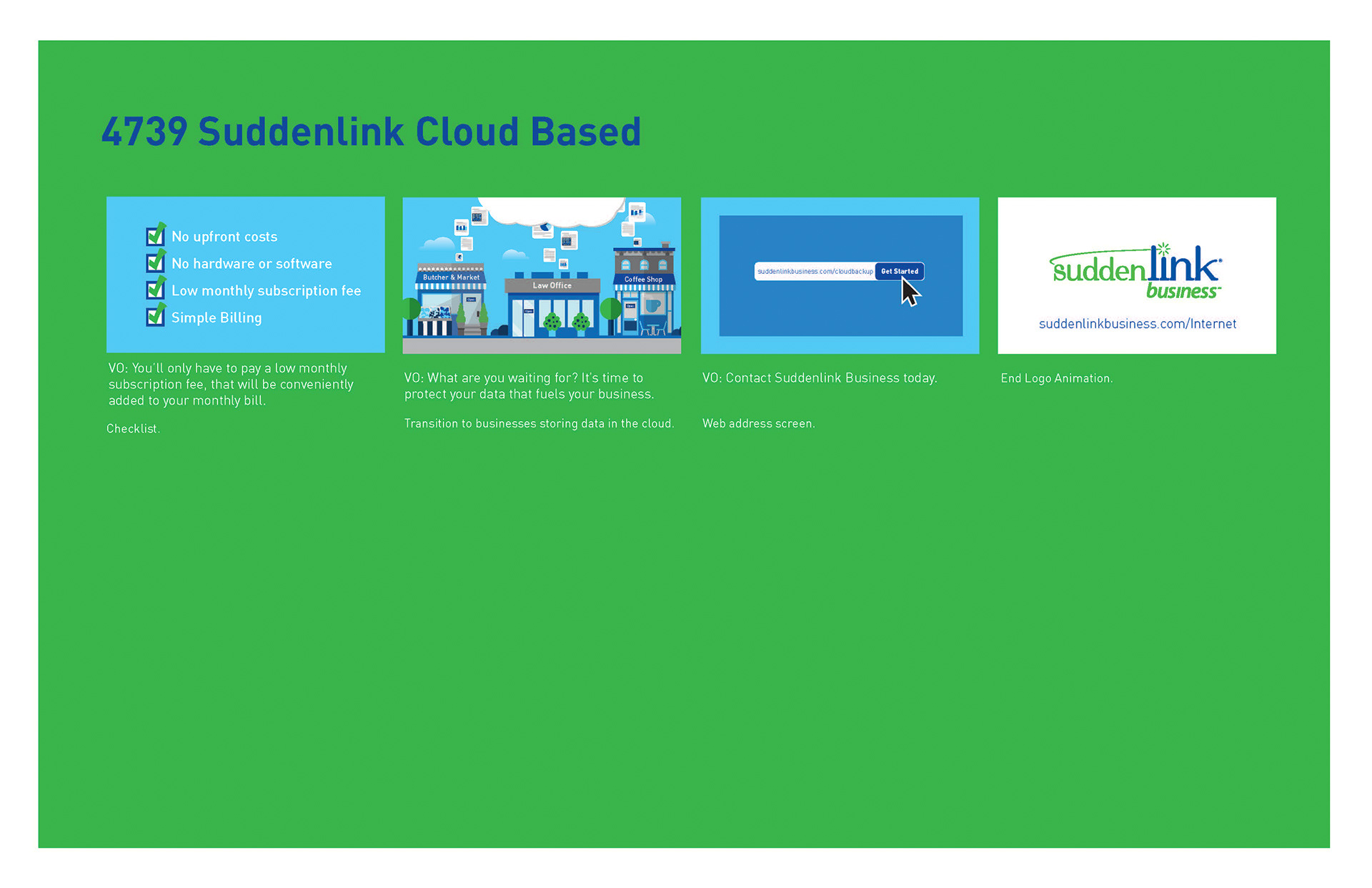Click the coffee cup in shop window
The height and width of the screenshot is (888, 1372).
653,306
